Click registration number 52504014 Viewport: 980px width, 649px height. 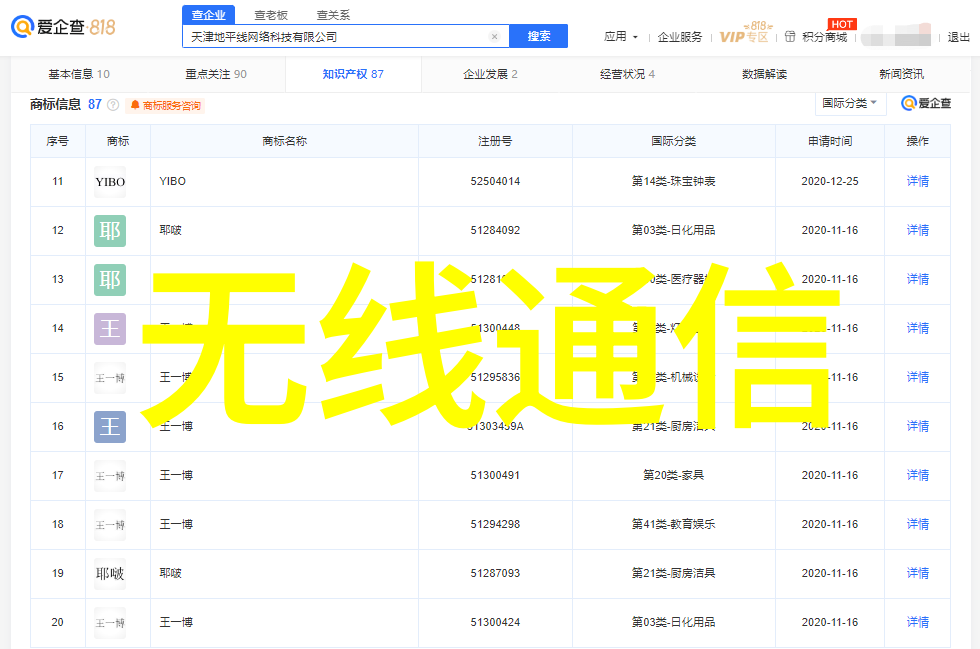pos(495,181)
